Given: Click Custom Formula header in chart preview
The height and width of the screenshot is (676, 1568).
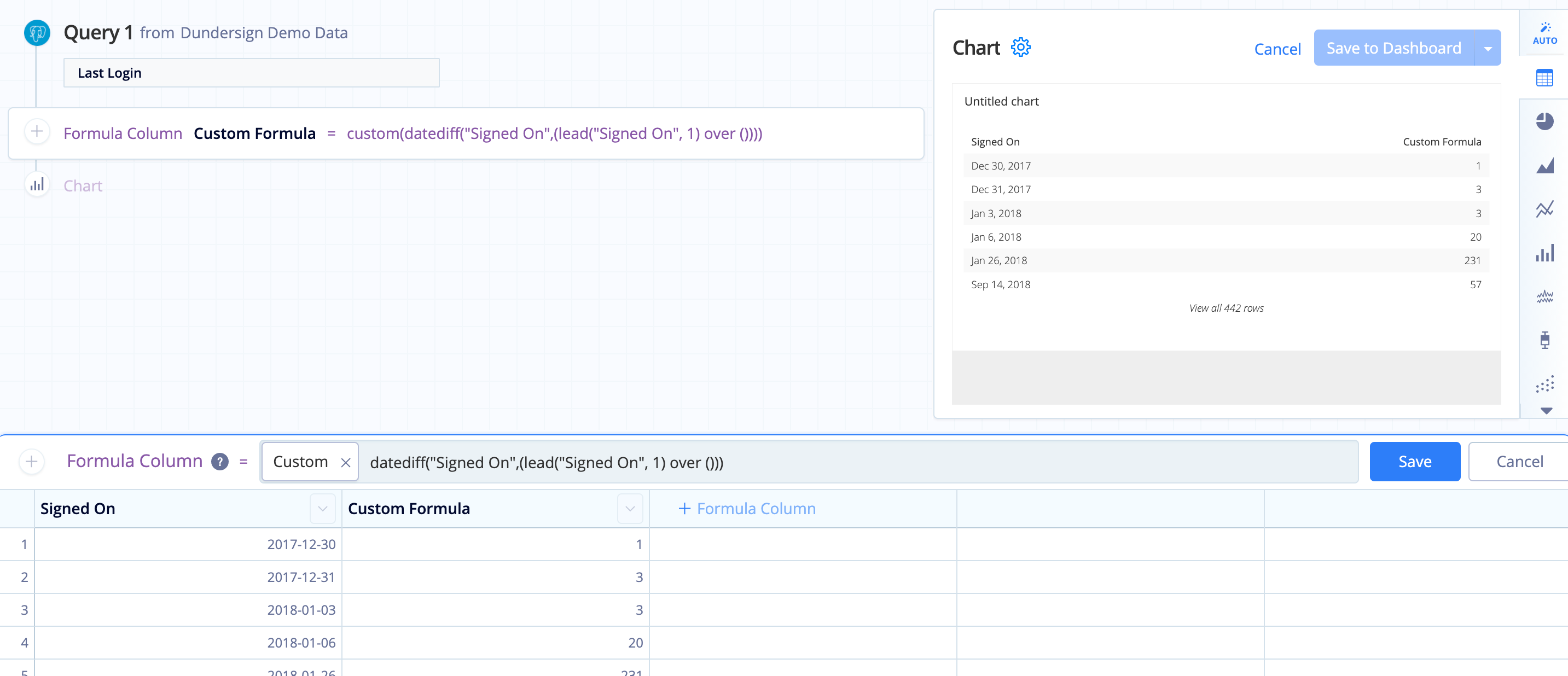Looking at the screenshot, I should [1442, 142].
